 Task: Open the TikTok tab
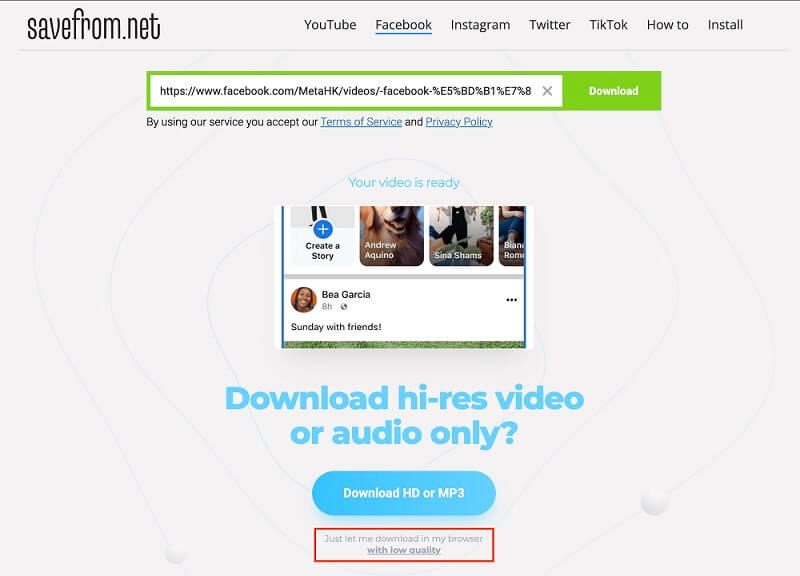click(x=608, y=25)
